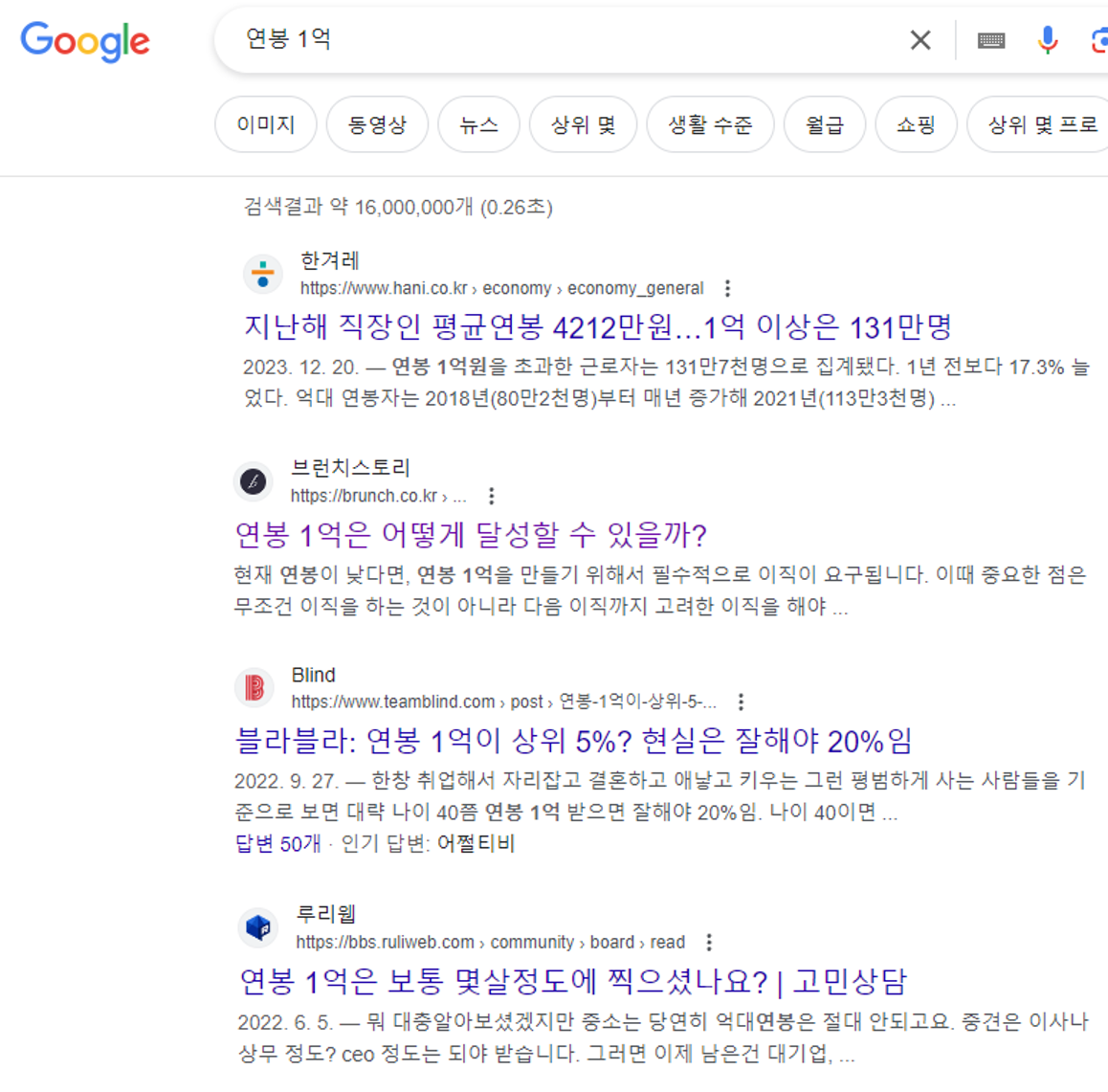Select the 쇼핑 filter chip
The height and width of the screenshot is (1092, 1108).
coord(916,124)
